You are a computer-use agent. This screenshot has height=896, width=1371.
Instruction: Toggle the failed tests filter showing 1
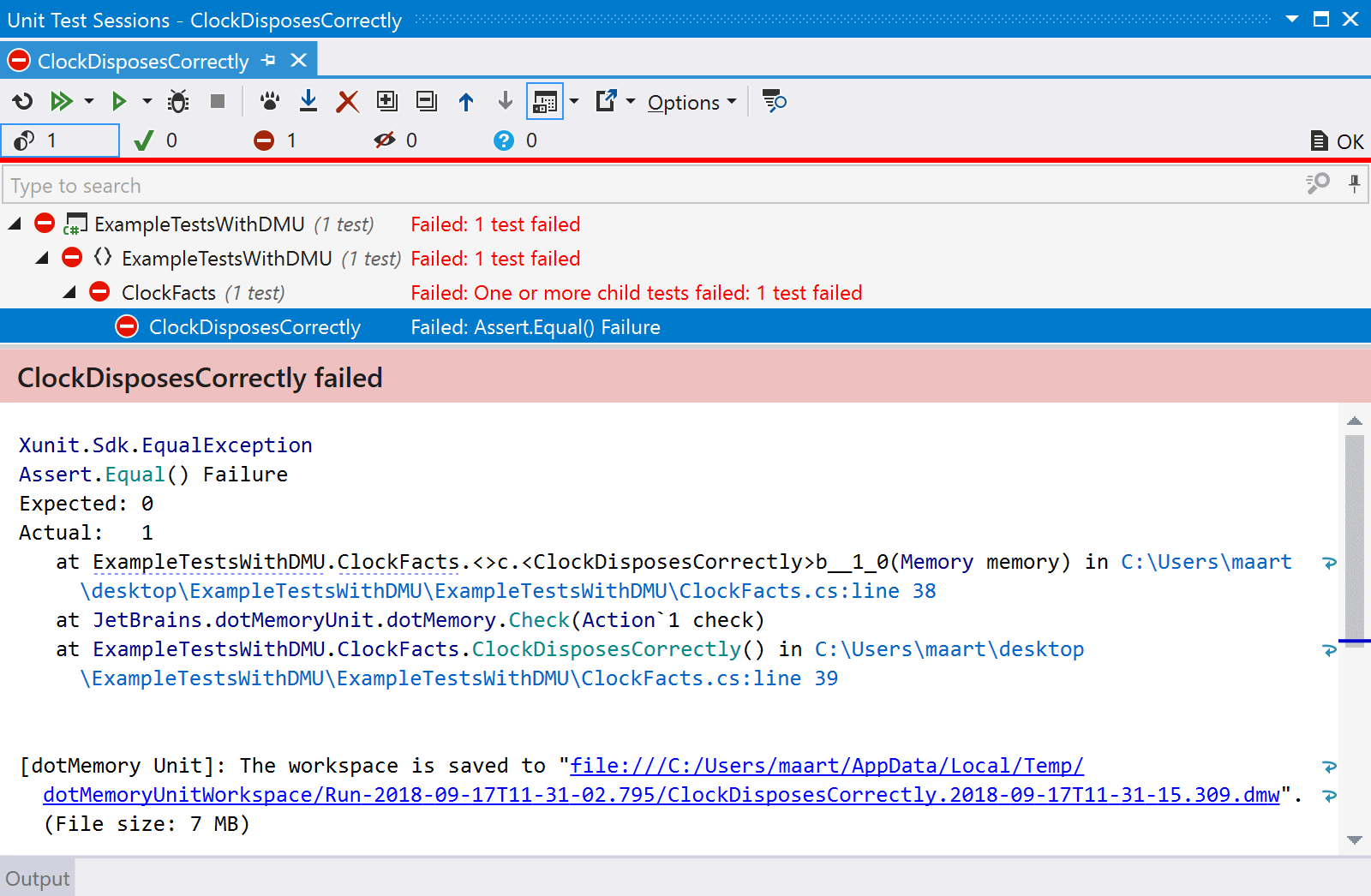click(x=276, y=140)
